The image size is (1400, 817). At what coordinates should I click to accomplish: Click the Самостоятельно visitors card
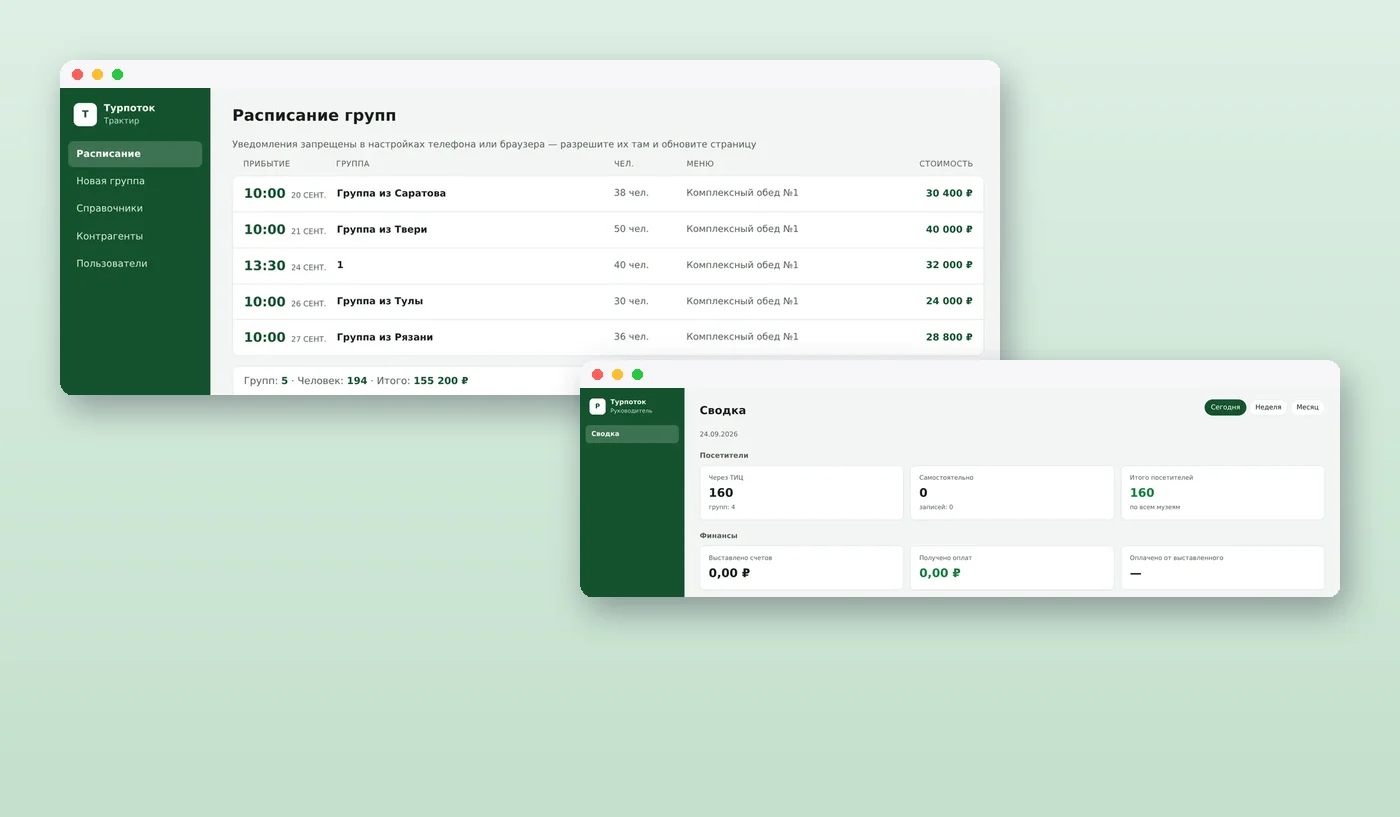tap(1012, 492)
